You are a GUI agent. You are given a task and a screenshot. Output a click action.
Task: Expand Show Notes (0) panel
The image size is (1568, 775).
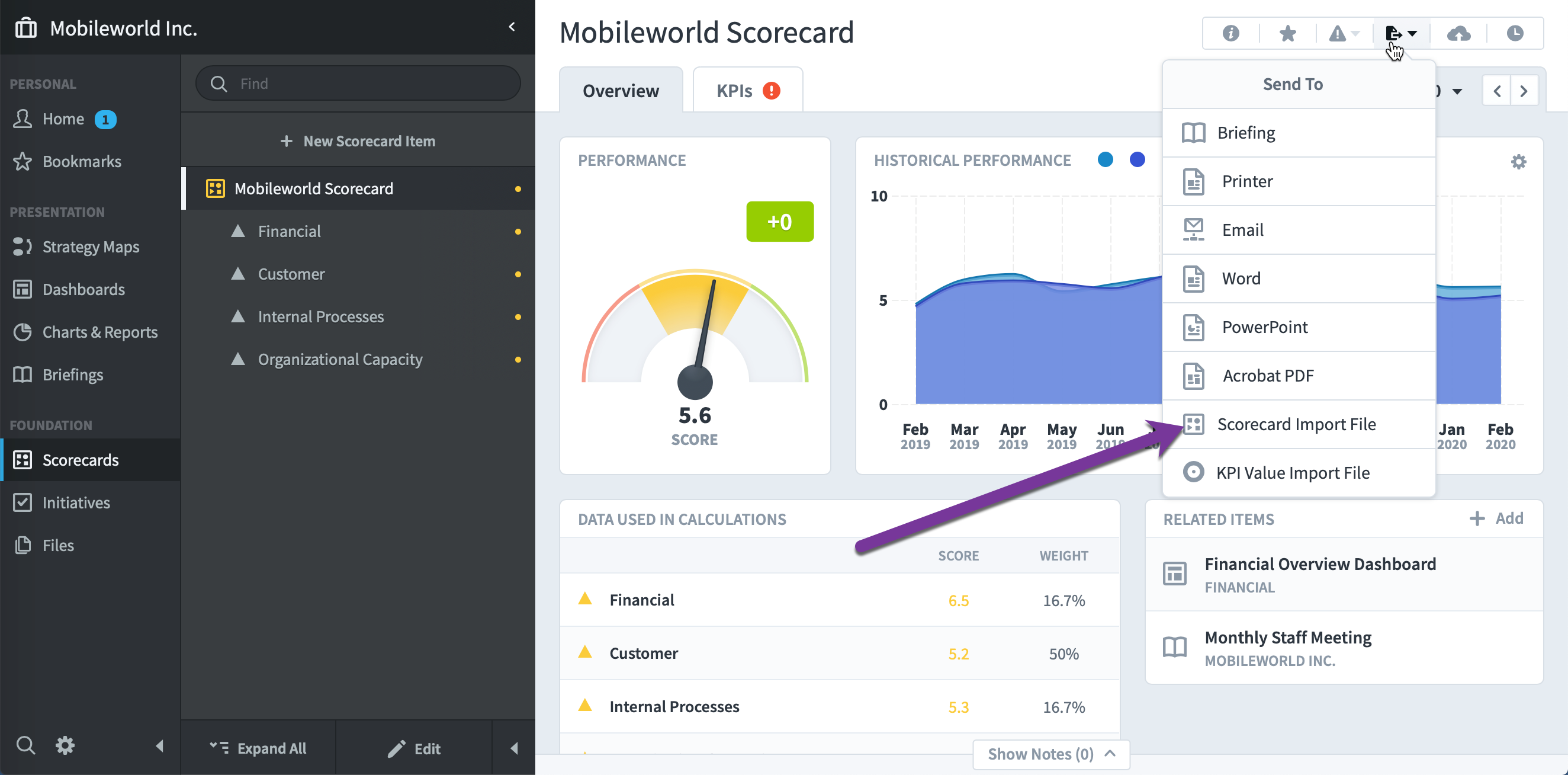(1051, 754)
